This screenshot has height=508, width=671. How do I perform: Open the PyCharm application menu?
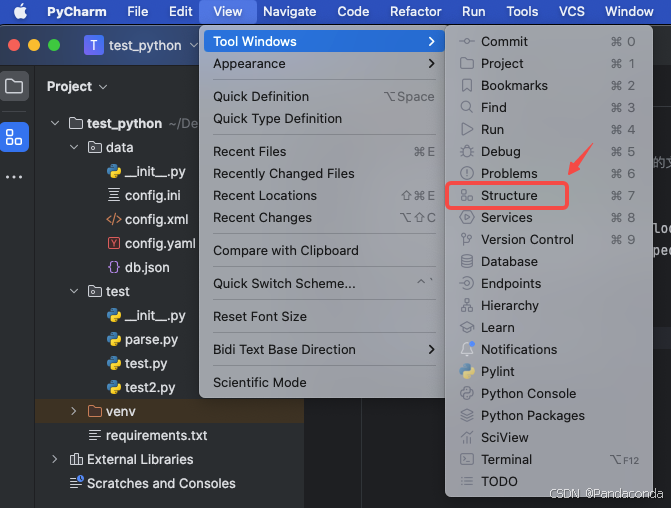click(77, 12)
